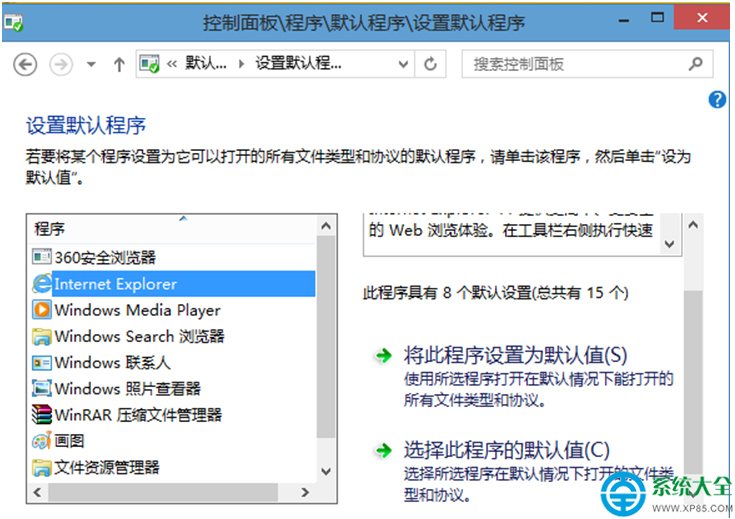The height and width of the screenshot is (519, 735).
Task: Refresh the control panel page
Action: (430, 64)
